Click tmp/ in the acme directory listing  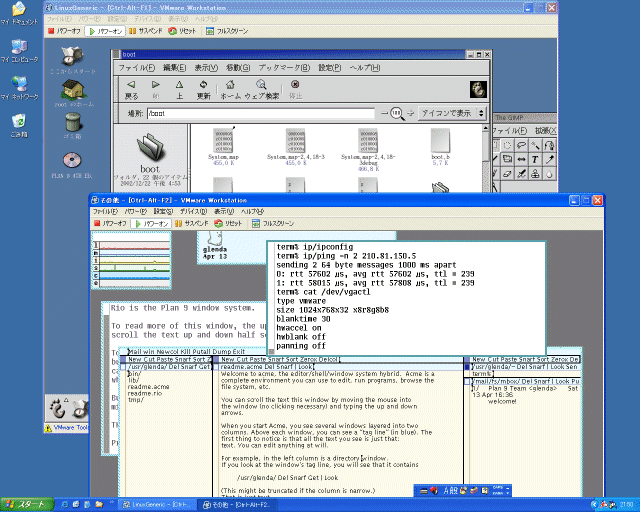pyautogui.click(x=136, y=400)
